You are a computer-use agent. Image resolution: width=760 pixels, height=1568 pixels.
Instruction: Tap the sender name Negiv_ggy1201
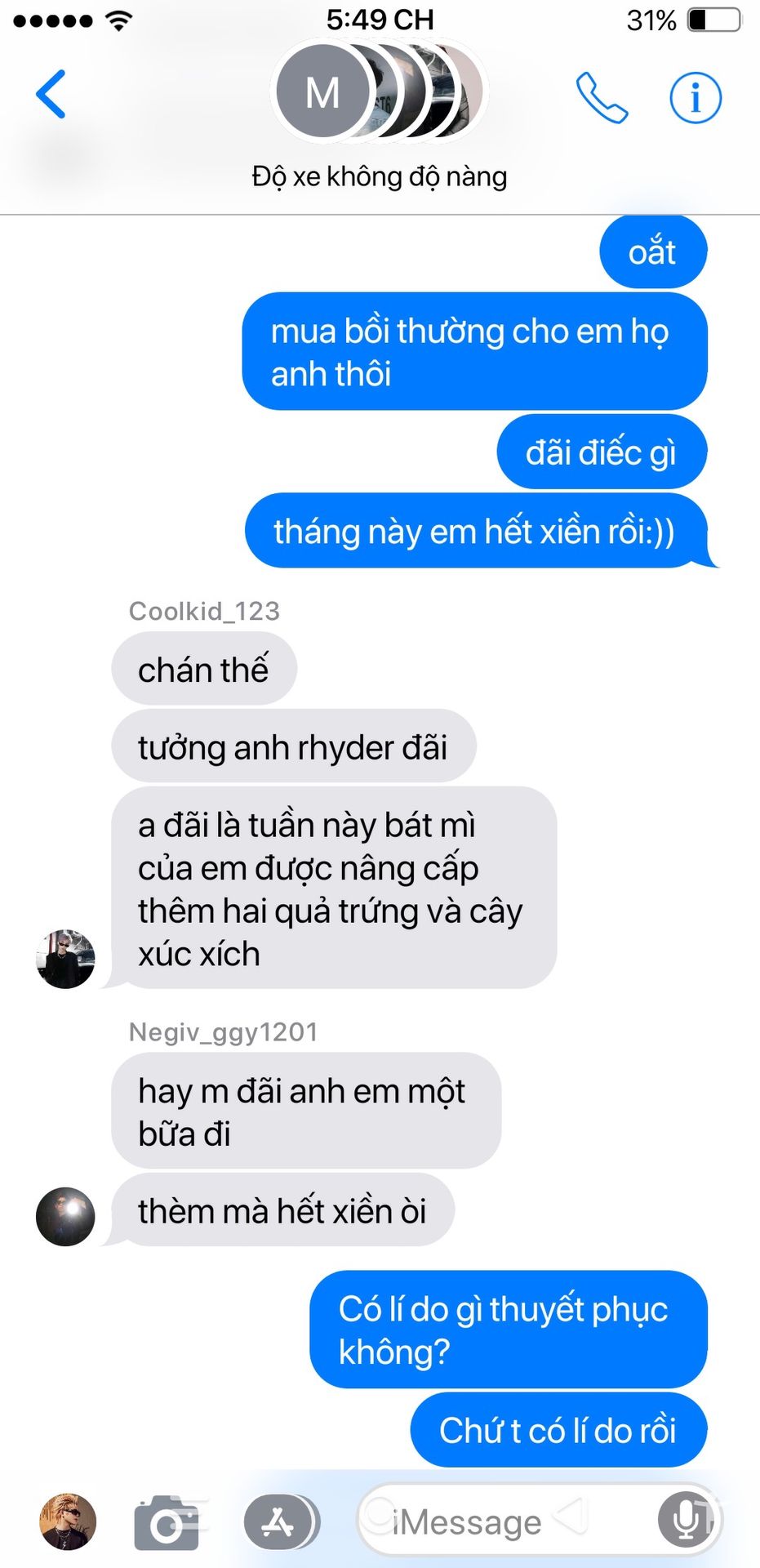pyautogui.click(x=224, y=1032)
